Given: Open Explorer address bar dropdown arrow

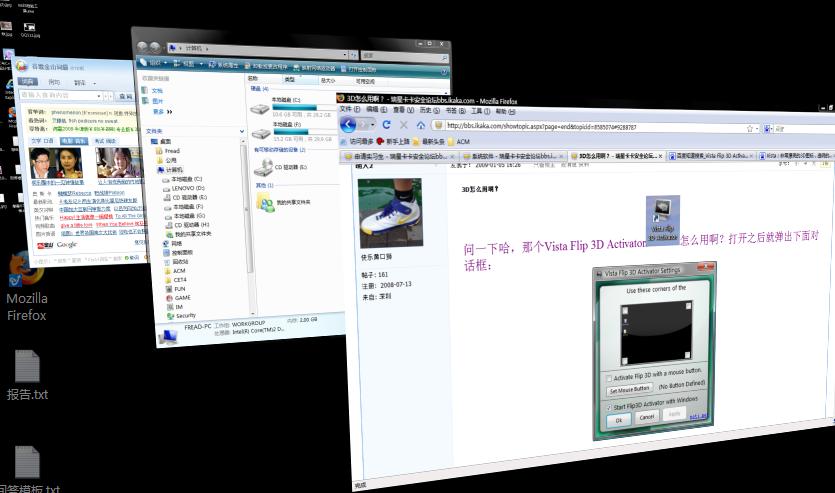Looking at the screenshot, I should coord(345,54).
